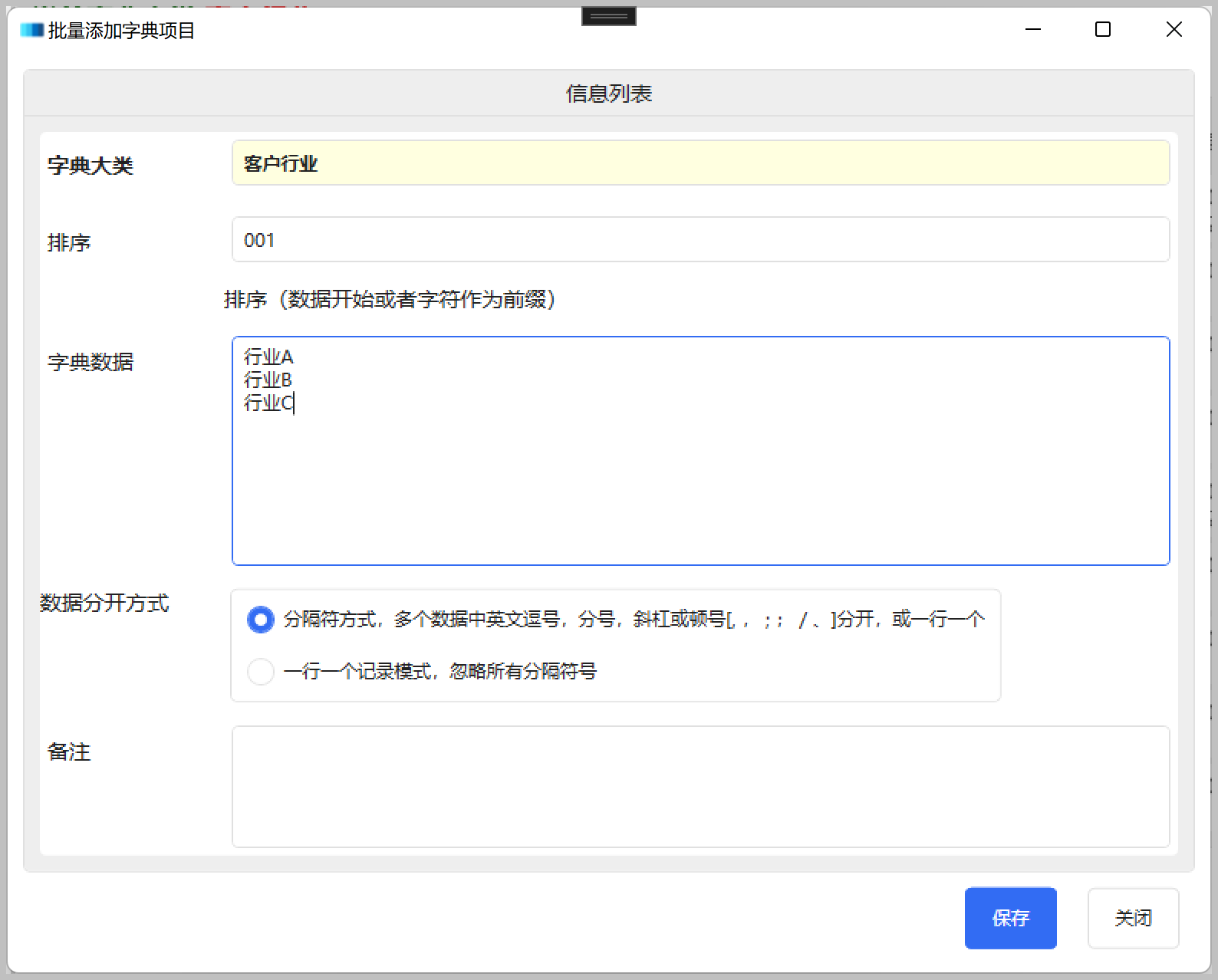Close the dialog with the X button
The image size is (1218, 980).
[1174, 30]
